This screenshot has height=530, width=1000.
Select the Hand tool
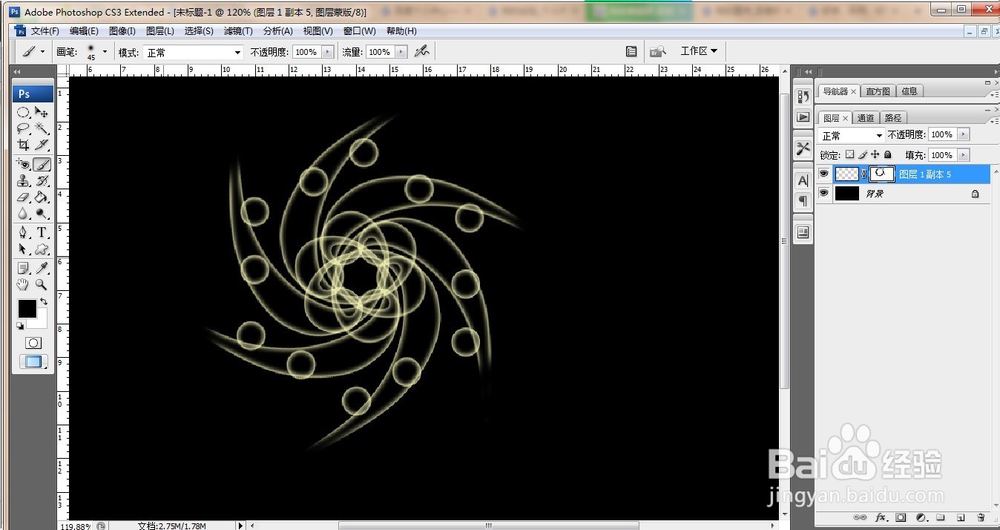24,285
